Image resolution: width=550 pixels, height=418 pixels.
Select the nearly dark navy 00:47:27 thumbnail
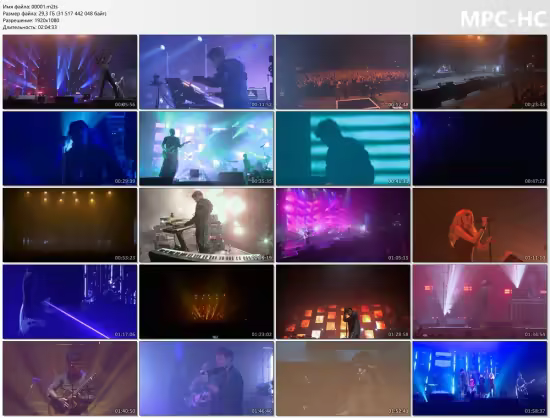pos(480,148)
